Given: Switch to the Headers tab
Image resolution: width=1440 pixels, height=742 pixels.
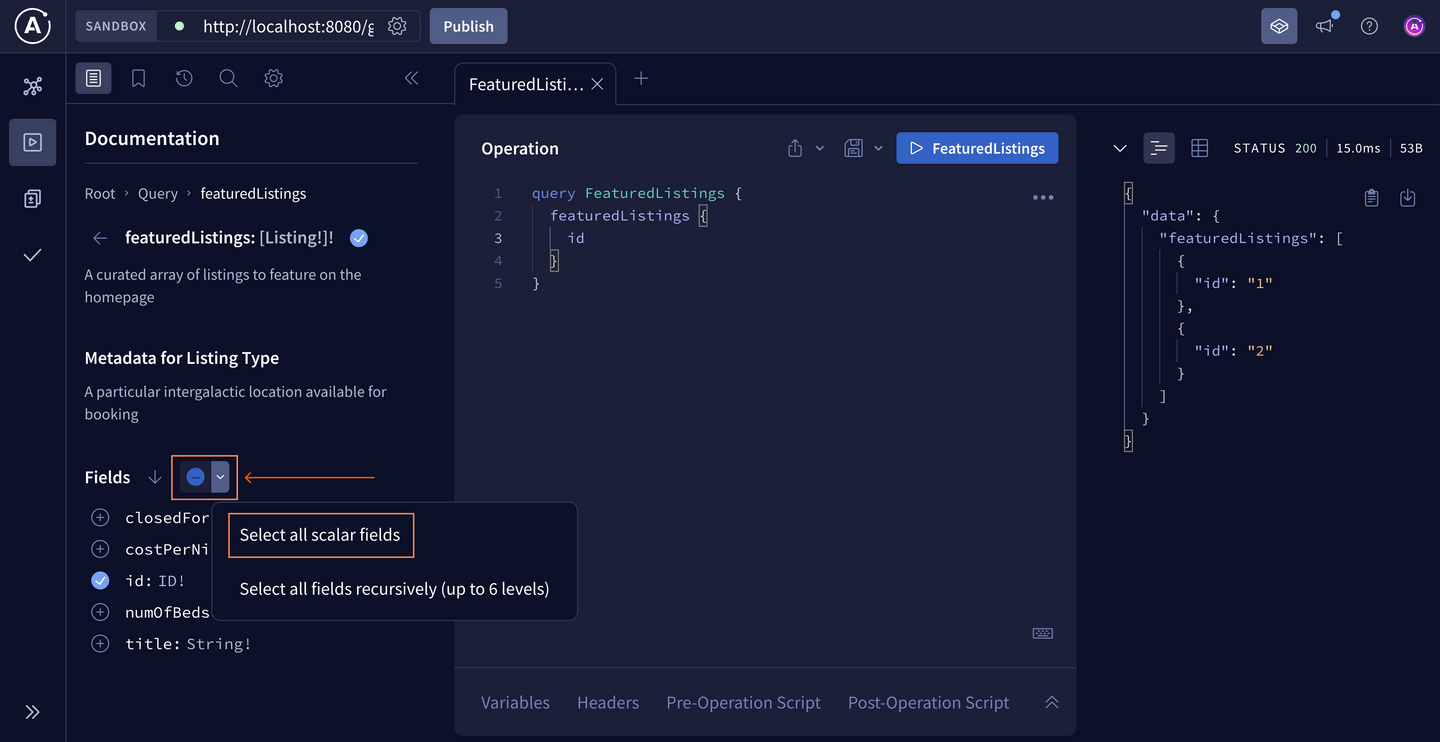Looking at the screenshot, I should pyautogui.click(x=607, y=702).
